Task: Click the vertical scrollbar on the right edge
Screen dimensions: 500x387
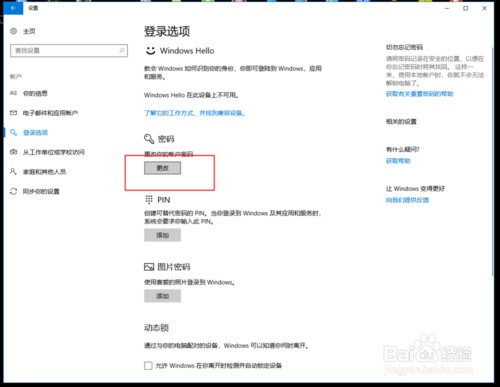Action: point(492,161)
